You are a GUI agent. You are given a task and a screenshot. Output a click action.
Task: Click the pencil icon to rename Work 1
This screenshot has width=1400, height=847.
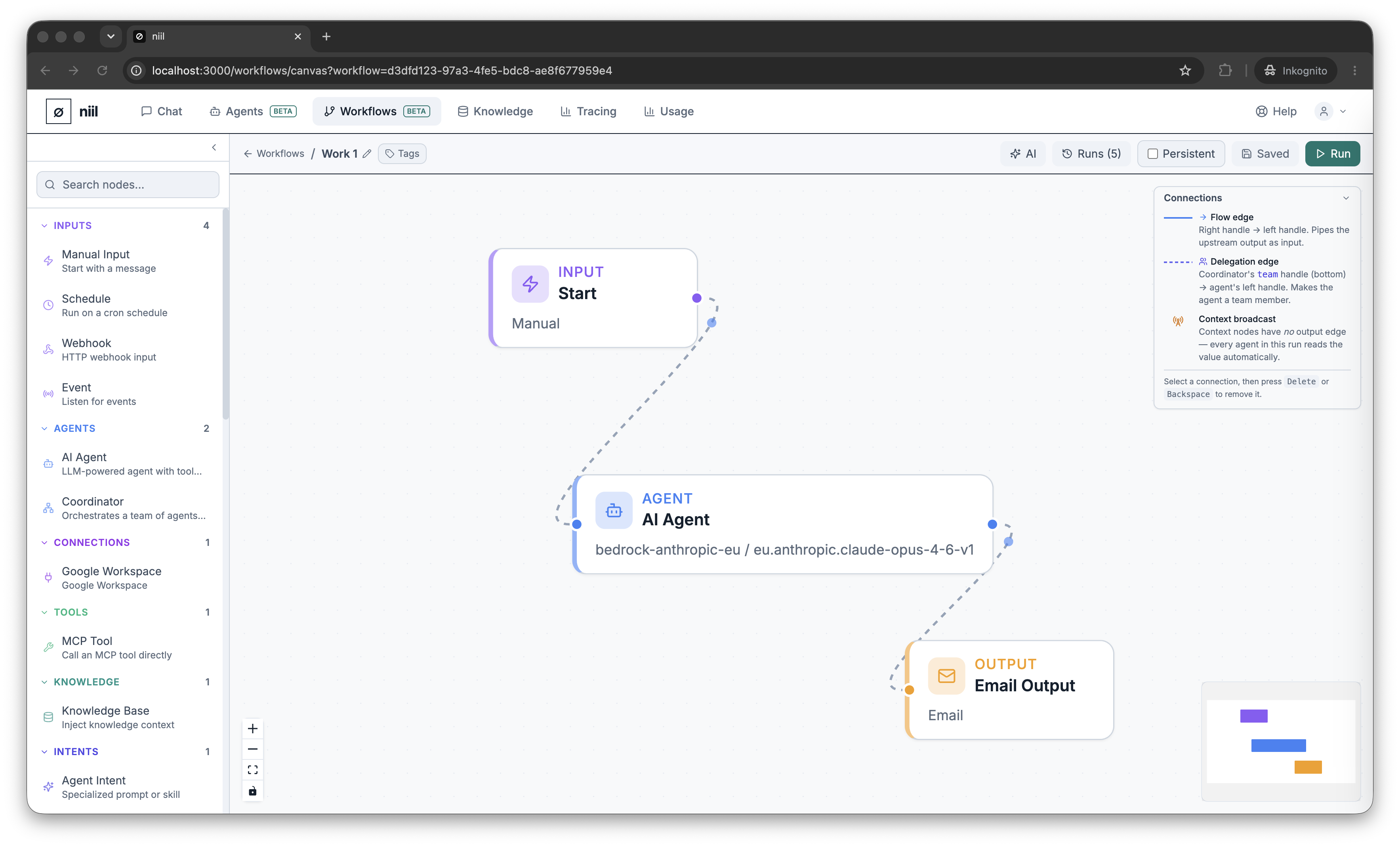coord(367,153)
